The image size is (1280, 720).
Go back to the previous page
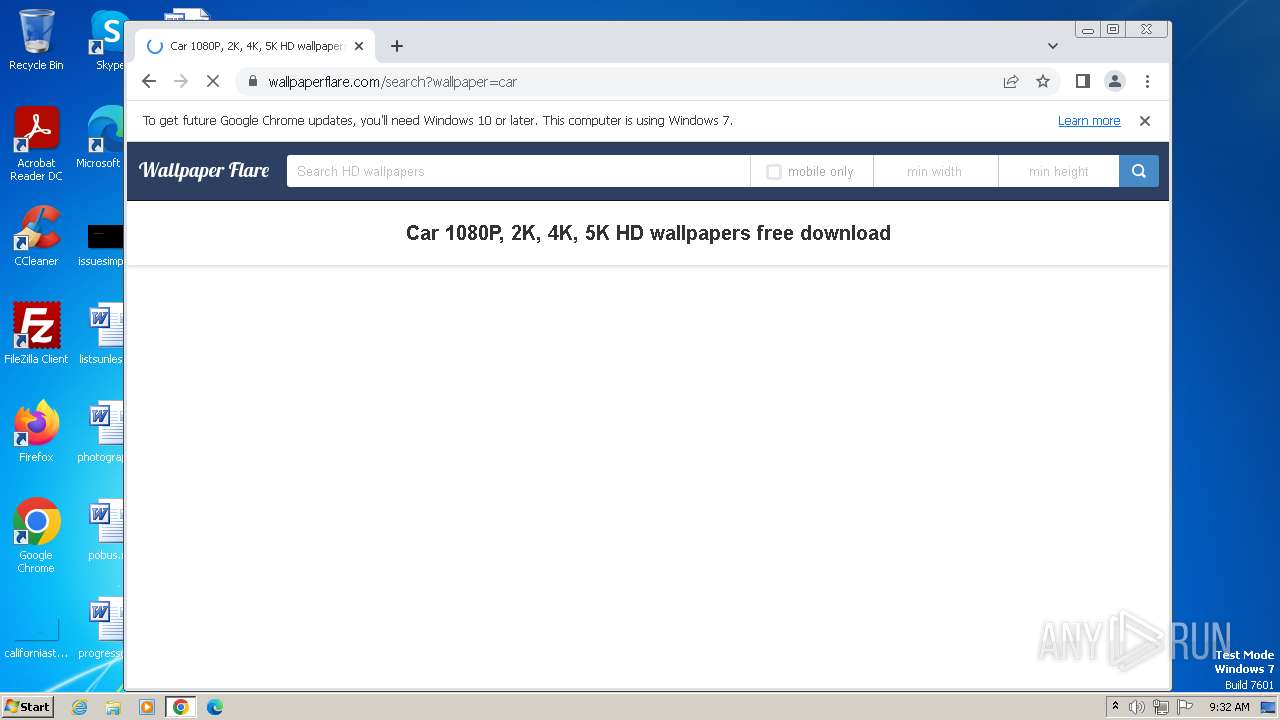(x=149, y=82)
